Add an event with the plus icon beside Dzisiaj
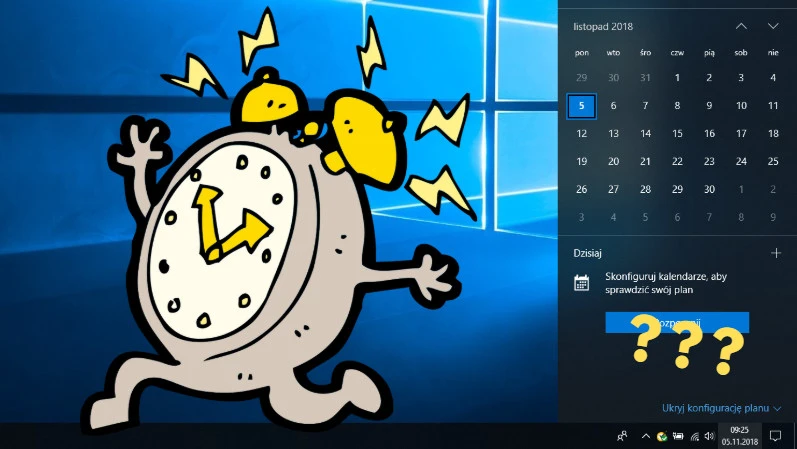 (x=776, y=253)
